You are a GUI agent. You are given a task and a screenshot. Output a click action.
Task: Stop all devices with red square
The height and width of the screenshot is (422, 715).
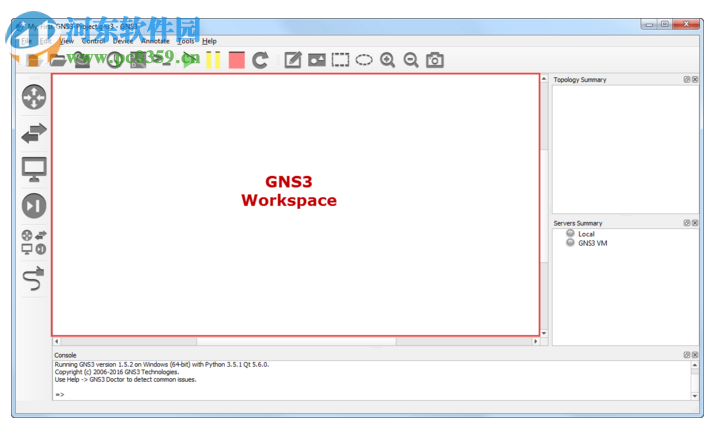(237, 60)
